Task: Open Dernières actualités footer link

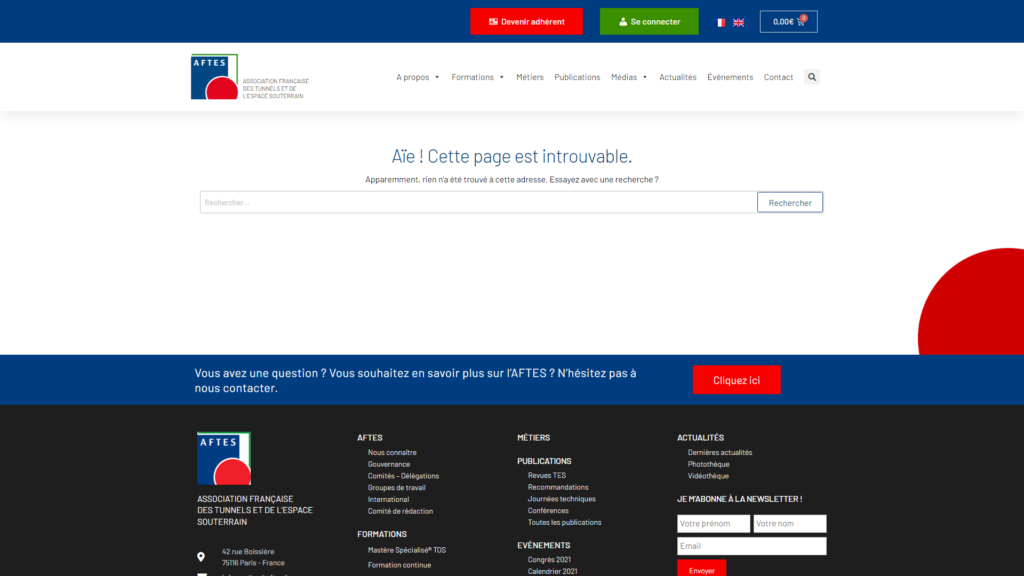Action: coord(720,453)
